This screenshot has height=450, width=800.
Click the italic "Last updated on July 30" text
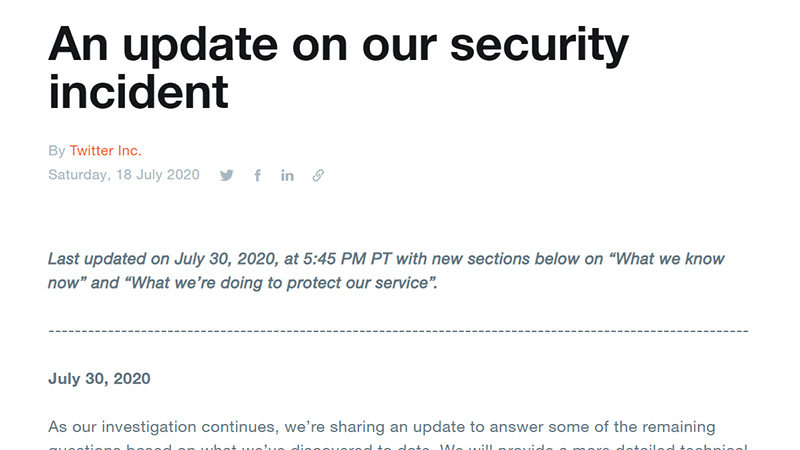click(139, 259)
